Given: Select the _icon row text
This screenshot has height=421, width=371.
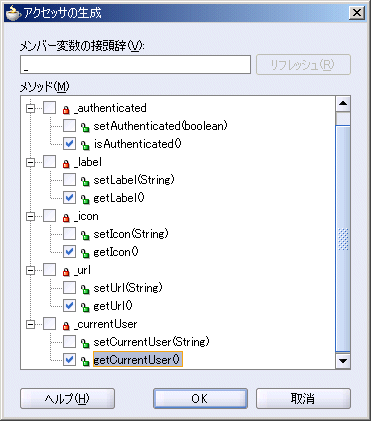Looking at the screenshot, I should click(86, 216).
